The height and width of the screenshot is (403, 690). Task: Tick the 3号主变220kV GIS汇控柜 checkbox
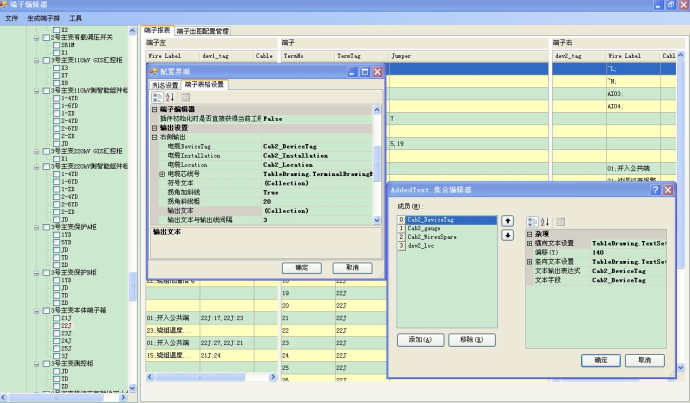click(45, 149)
